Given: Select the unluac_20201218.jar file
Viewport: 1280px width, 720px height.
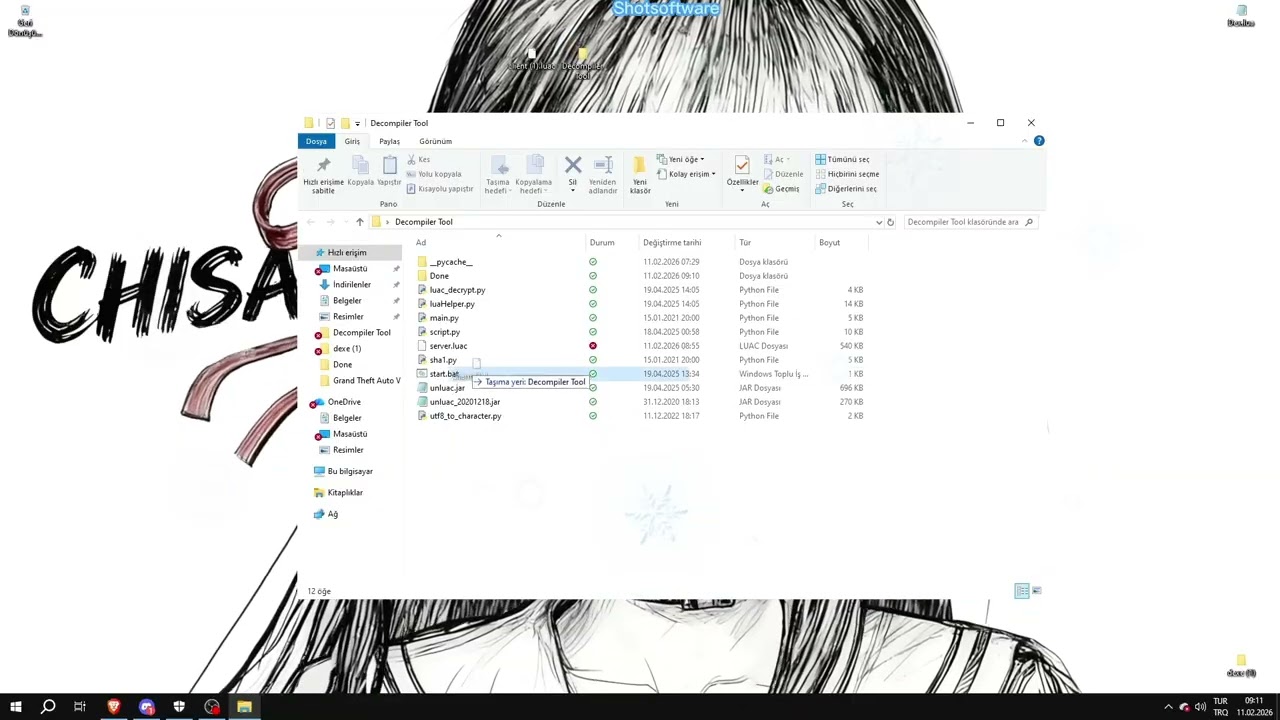Looking at the screenshot, I should pos(465,402).
